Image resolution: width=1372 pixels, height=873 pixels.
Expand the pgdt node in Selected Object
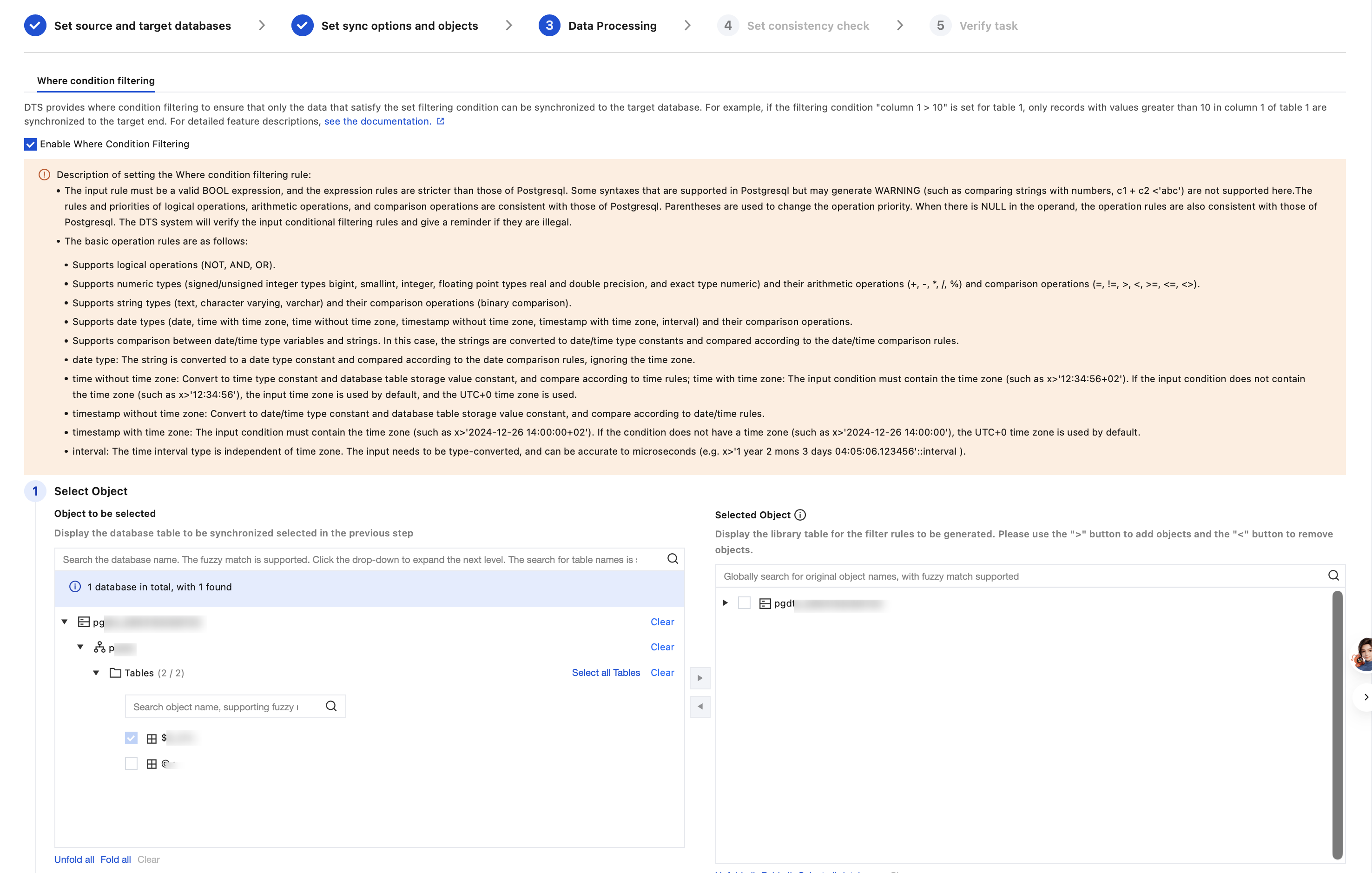[725, 603]
